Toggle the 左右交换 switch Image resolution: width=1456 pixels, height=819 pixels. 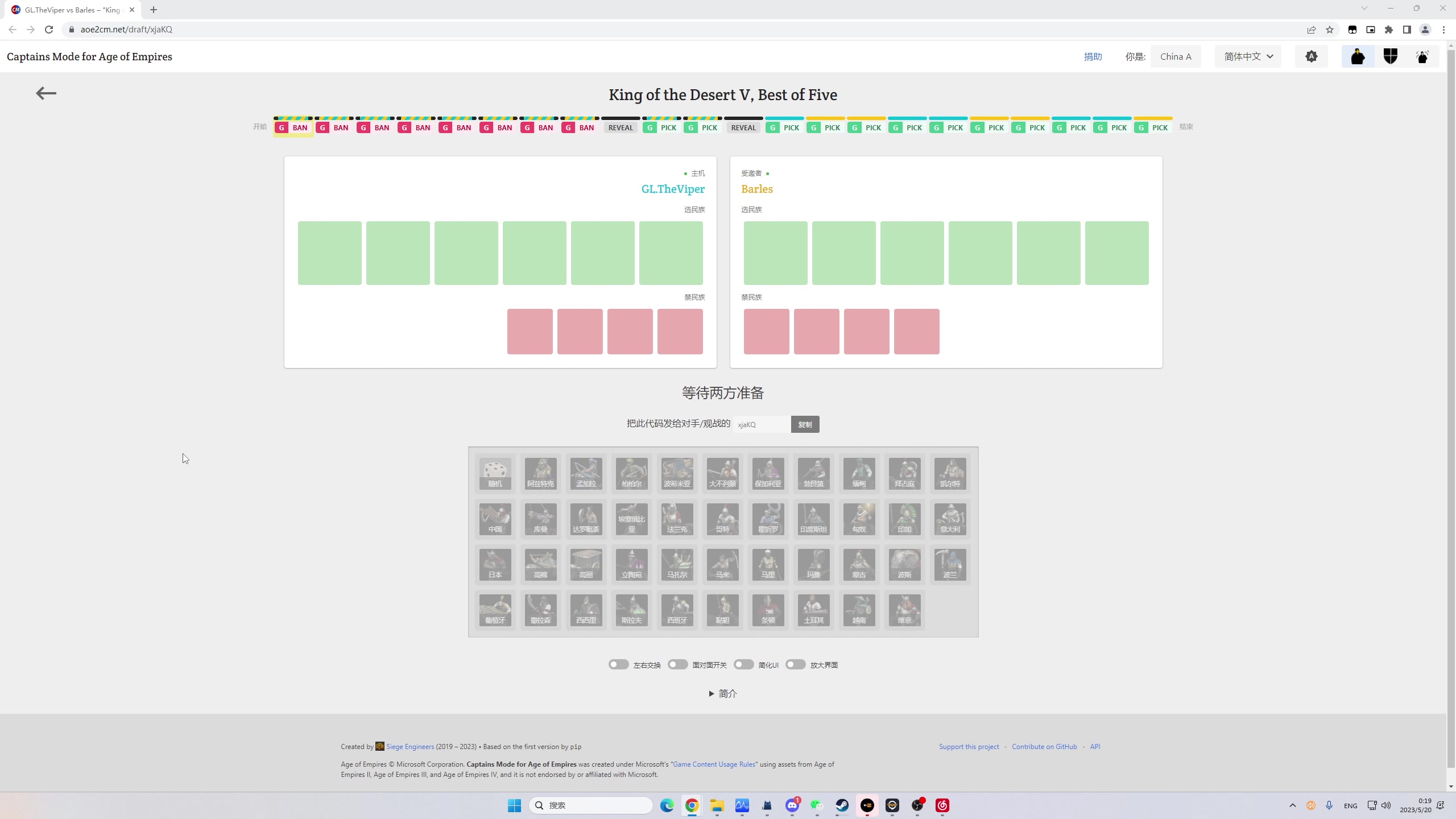pyautogui.click(x=618, y=664)
